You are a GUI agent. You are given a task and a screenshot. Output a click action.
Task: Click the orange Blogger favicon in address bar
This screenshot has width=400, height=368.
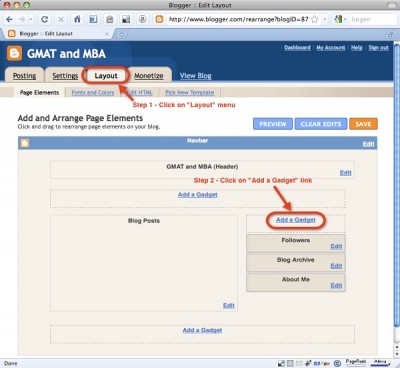coord(159,19)
